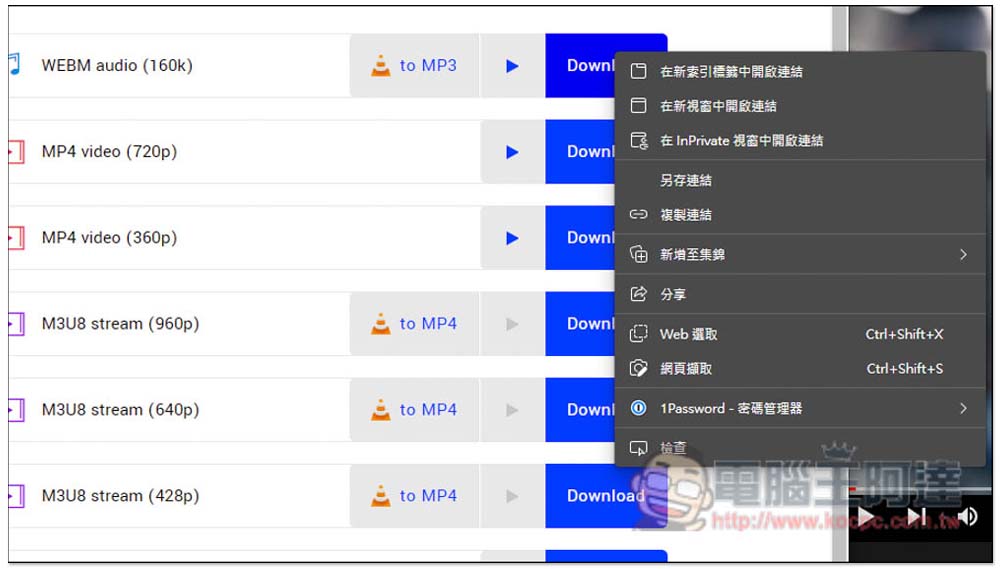Choose 分享 share entry
The width and height of the screenshot is (1000, 569).
click(800, 294)
